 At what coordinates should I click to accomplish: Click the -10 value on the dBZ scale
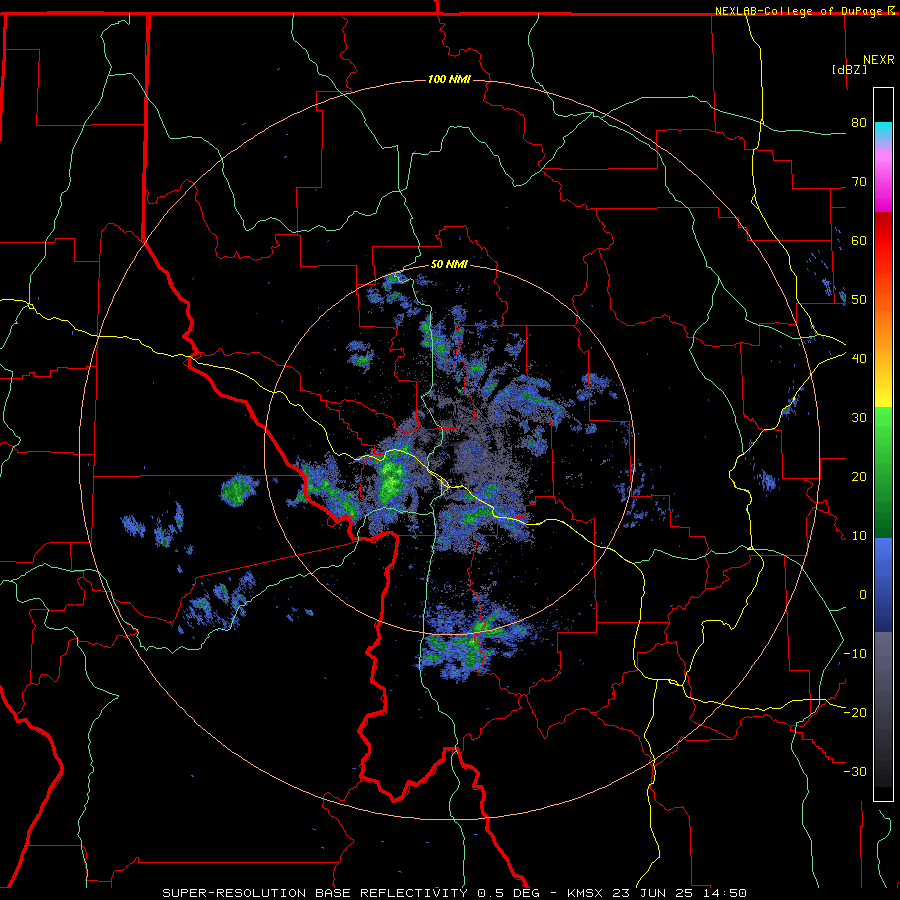pyautogui.click(x=855, y=654)
